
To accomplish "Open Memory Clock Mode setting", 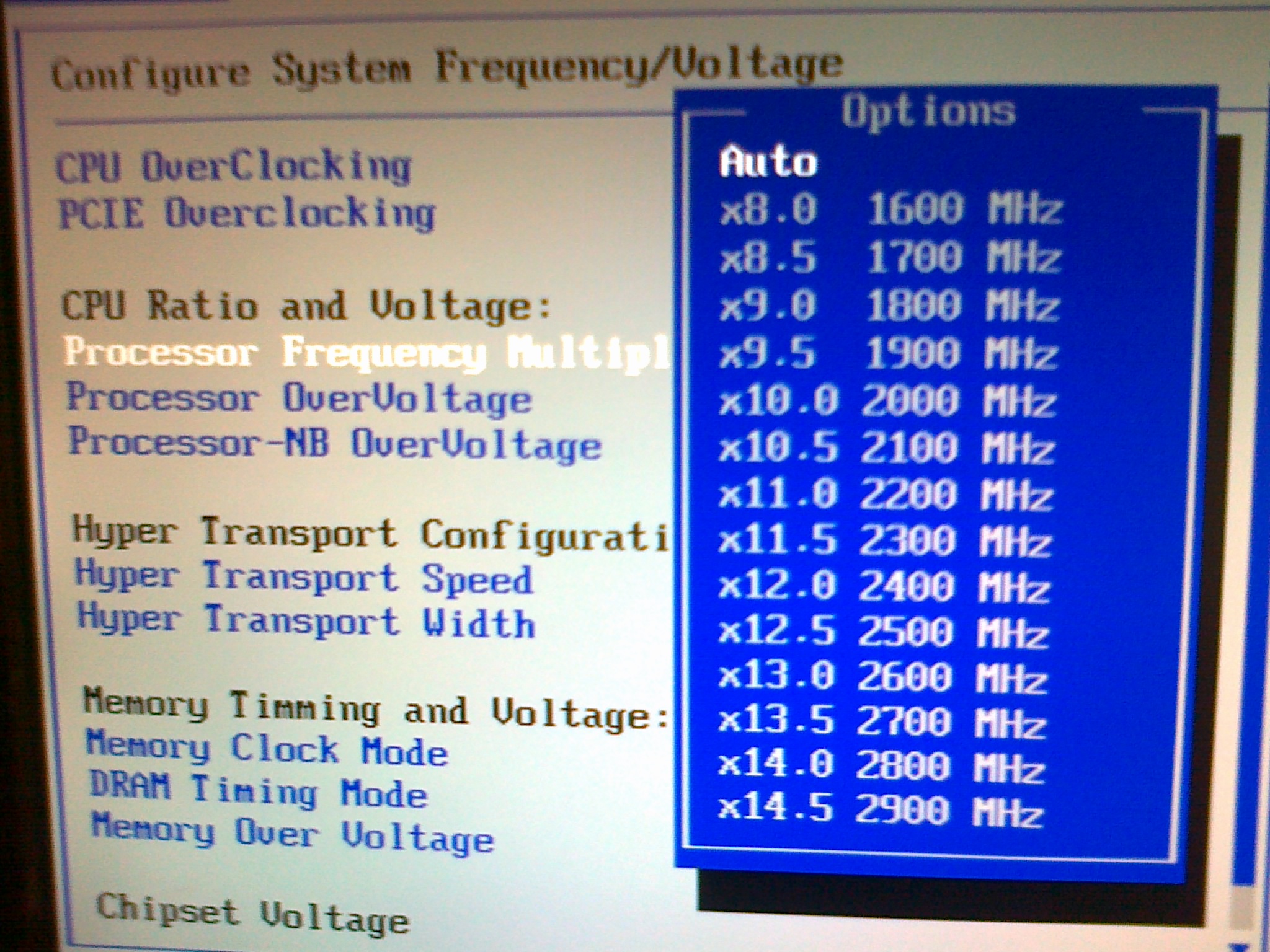I will coord(267,748).
